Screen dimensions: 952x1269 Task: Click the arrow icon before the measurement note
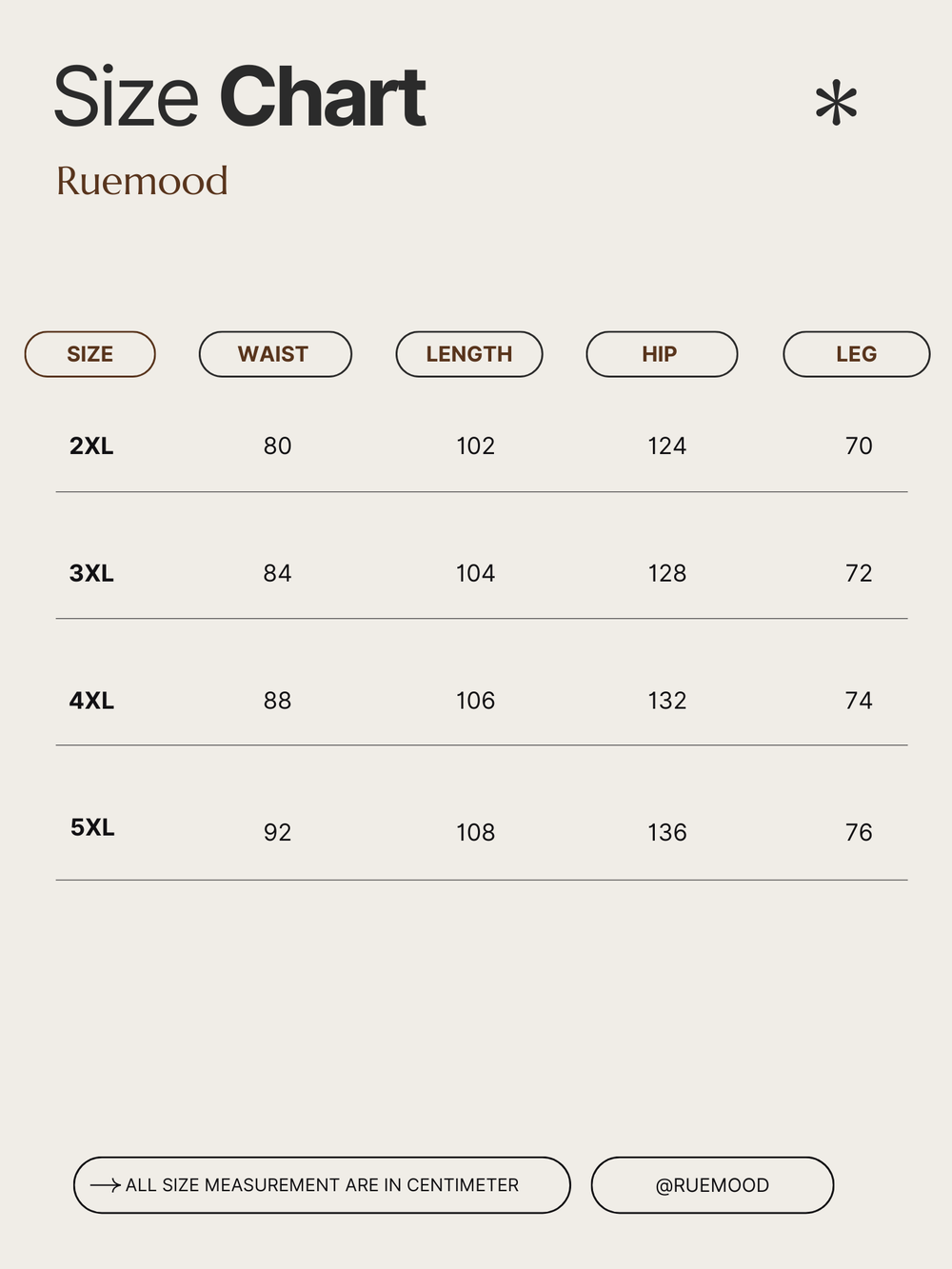tap(105, 1185)
